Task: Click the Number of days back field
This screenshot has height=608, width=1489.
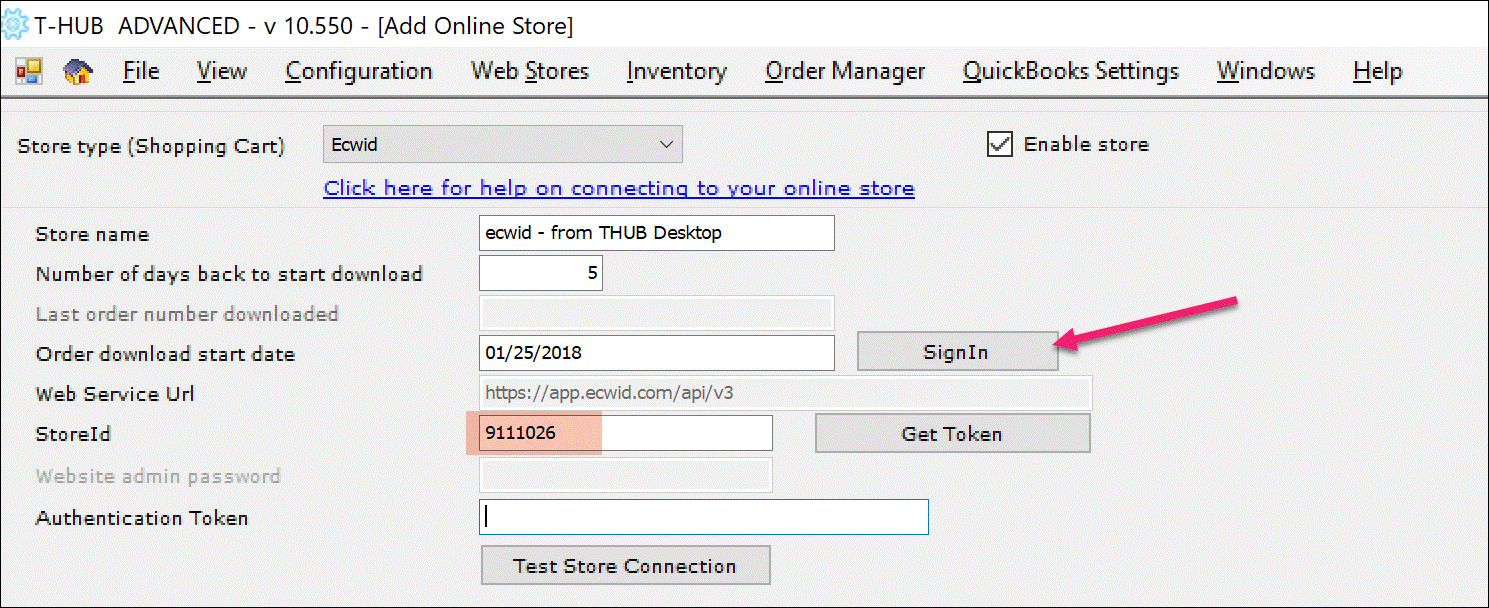Action: (x=541, y=273)
